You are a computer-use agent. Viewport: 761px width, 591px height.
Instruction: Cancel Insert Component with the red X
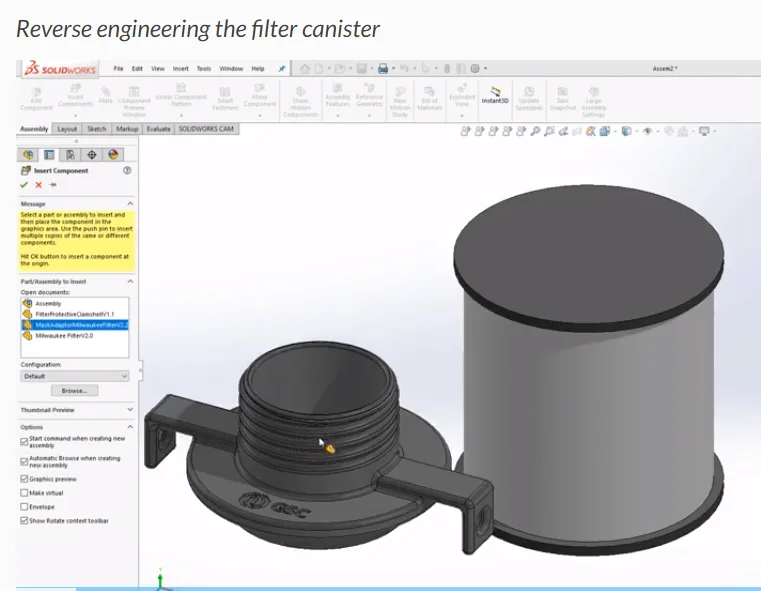pyautogui.click(x=39, y=185)
